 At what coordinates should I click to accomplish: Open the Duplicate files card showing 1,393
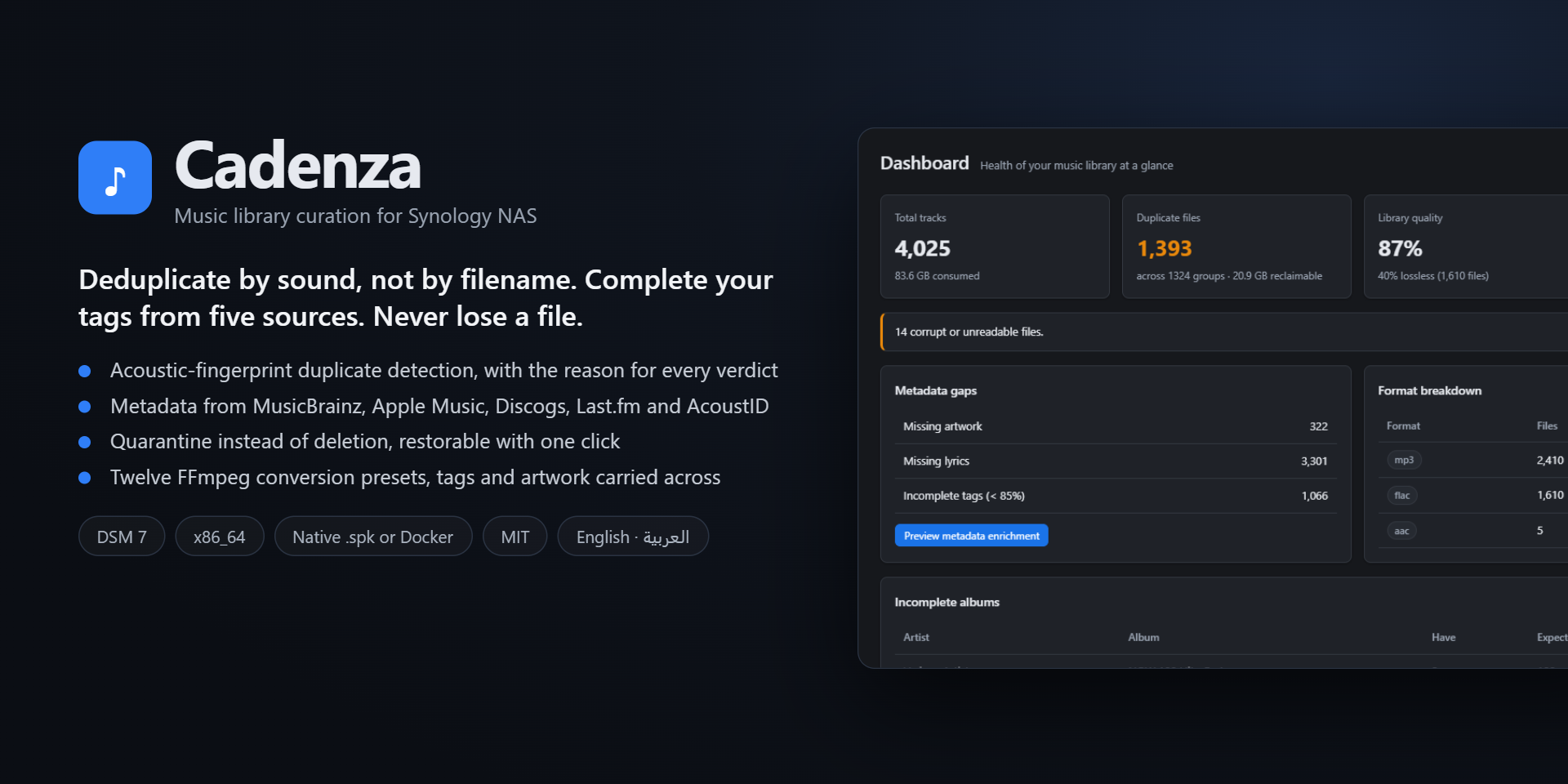[x=1236, y=247]
